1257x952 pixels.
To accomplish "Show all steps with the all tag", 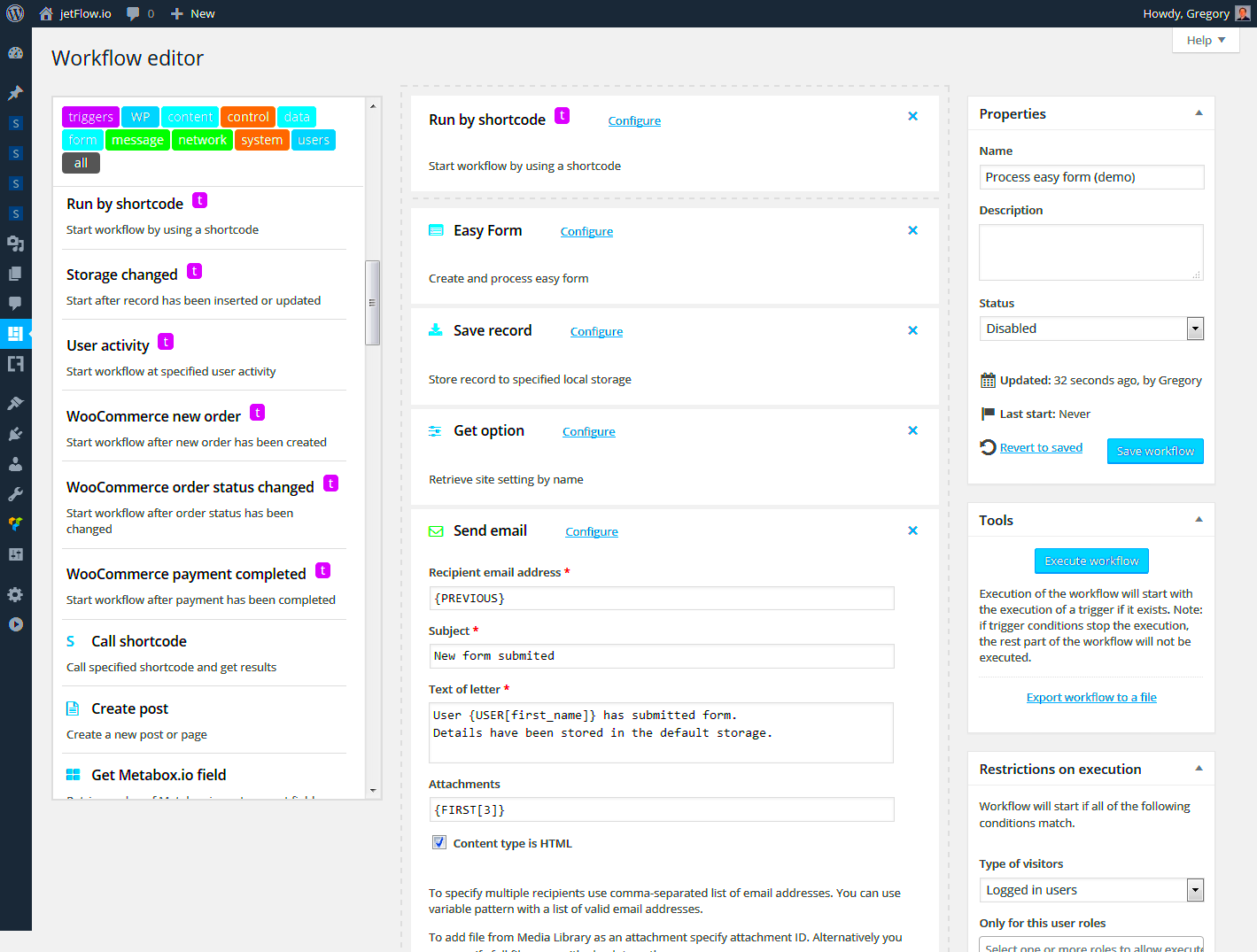I will 81,163.
